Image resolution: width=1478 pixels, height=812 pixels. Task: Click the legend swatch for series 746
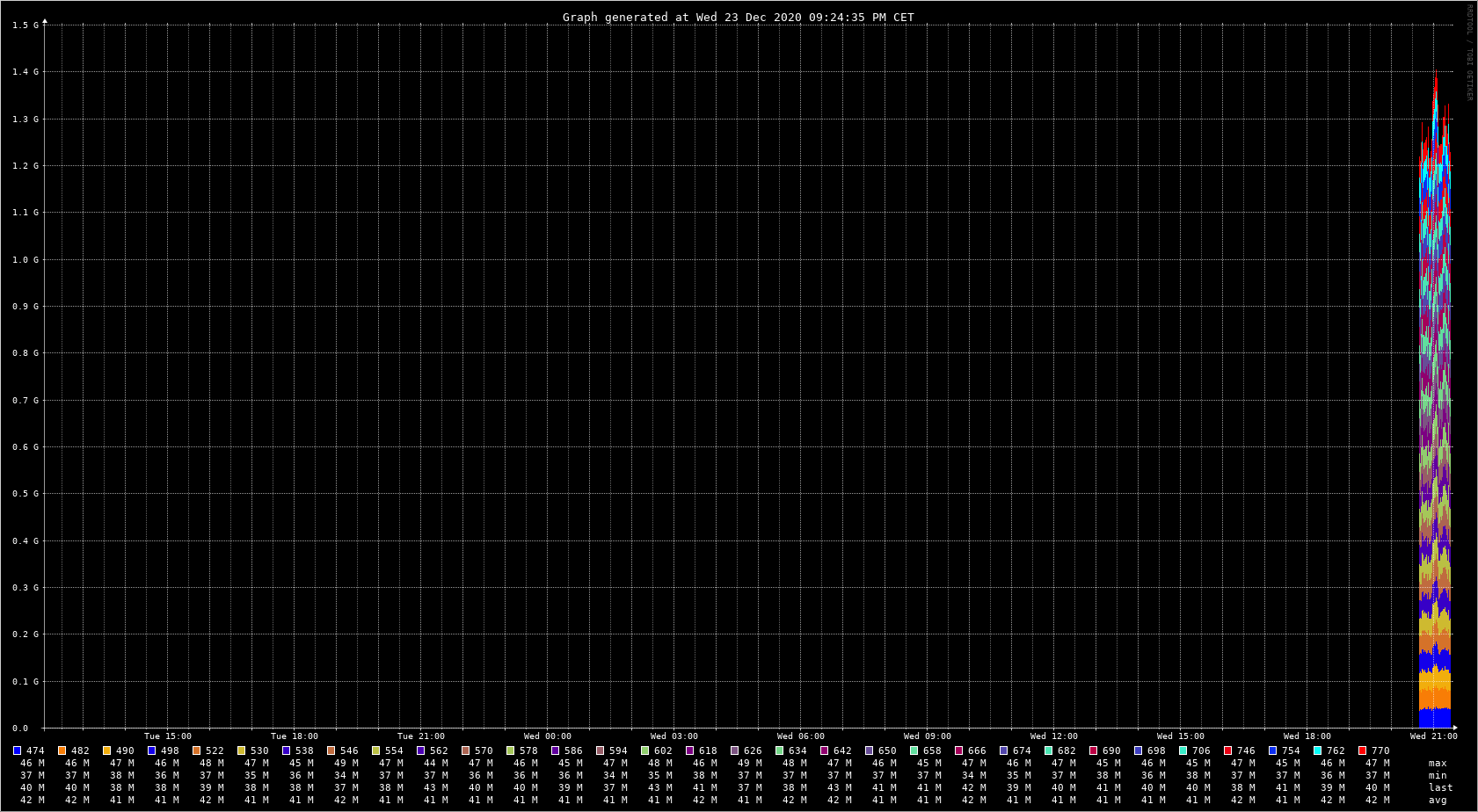1227,750
